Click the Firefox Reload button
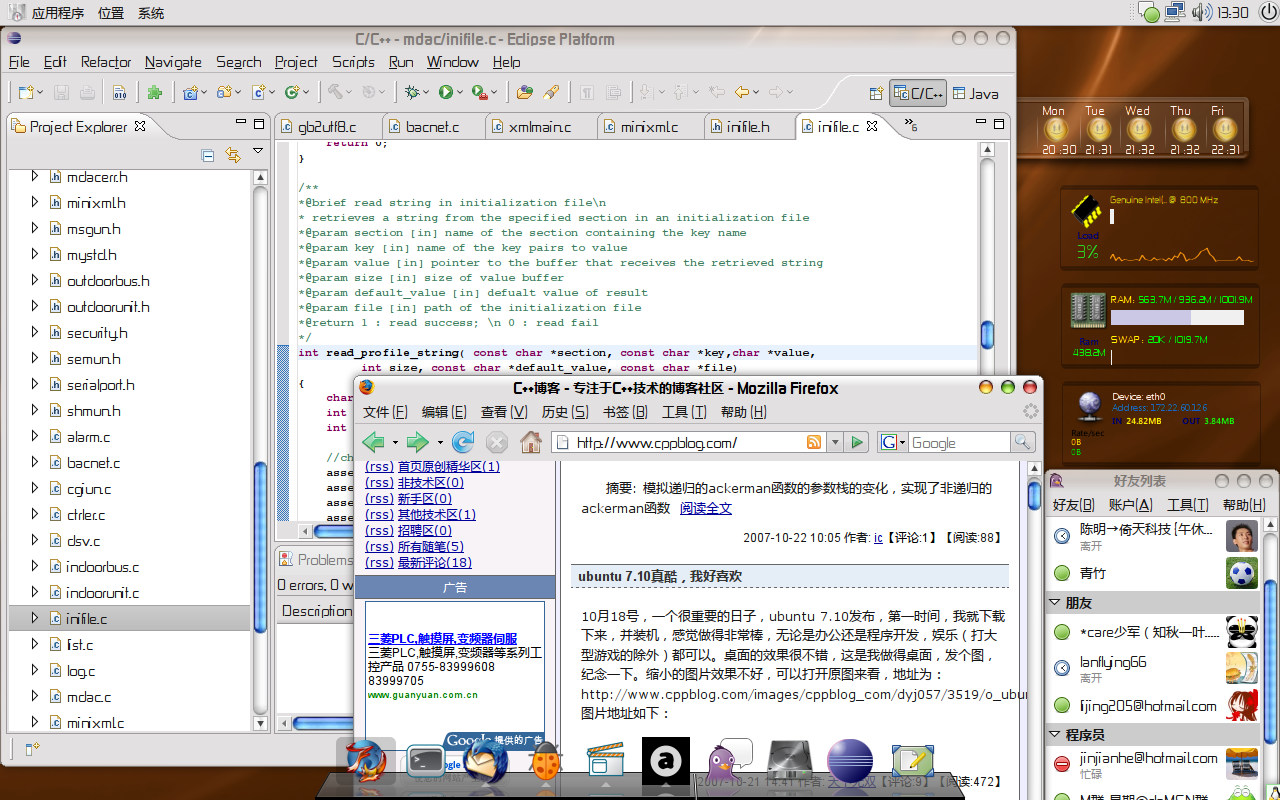The width and height of the screenshot is (1280, 800). [463, 442]
